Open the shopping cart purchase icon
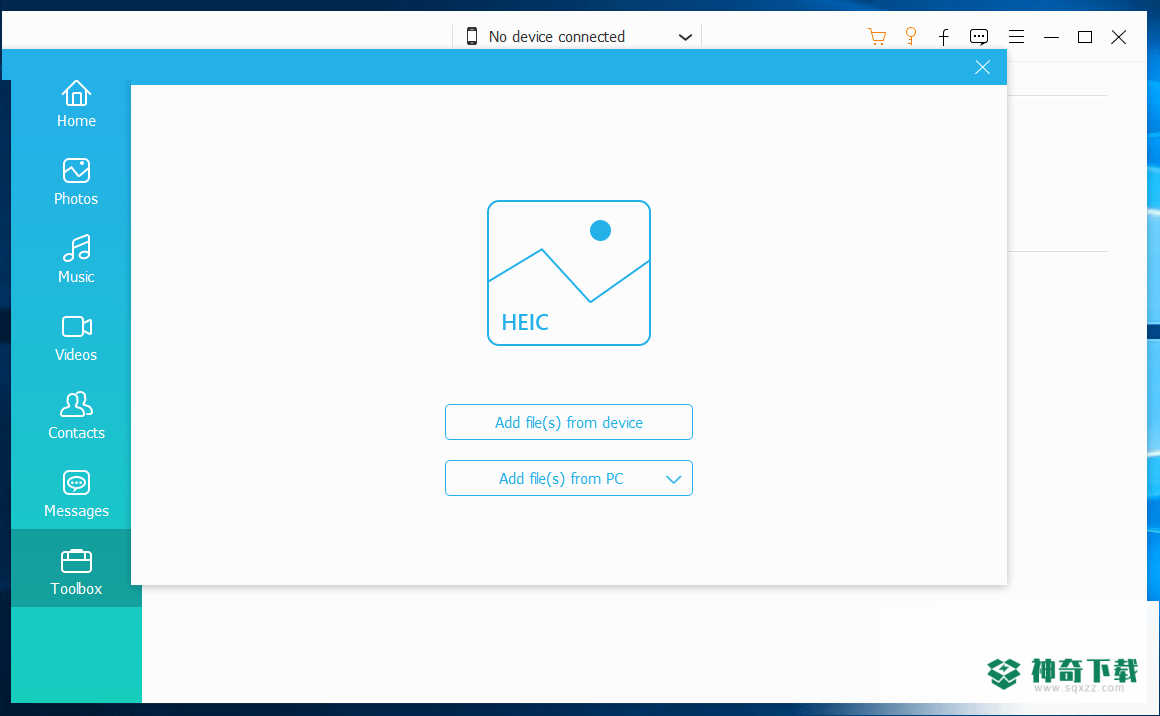This screenshot has height=716, width=1160. point(877,36)
